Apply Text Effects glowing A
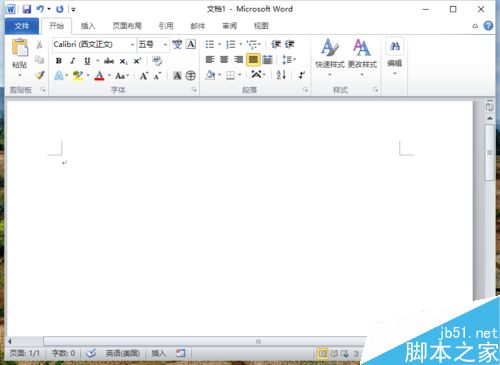The width and height of the screenshot is (500, 365). 59,76
